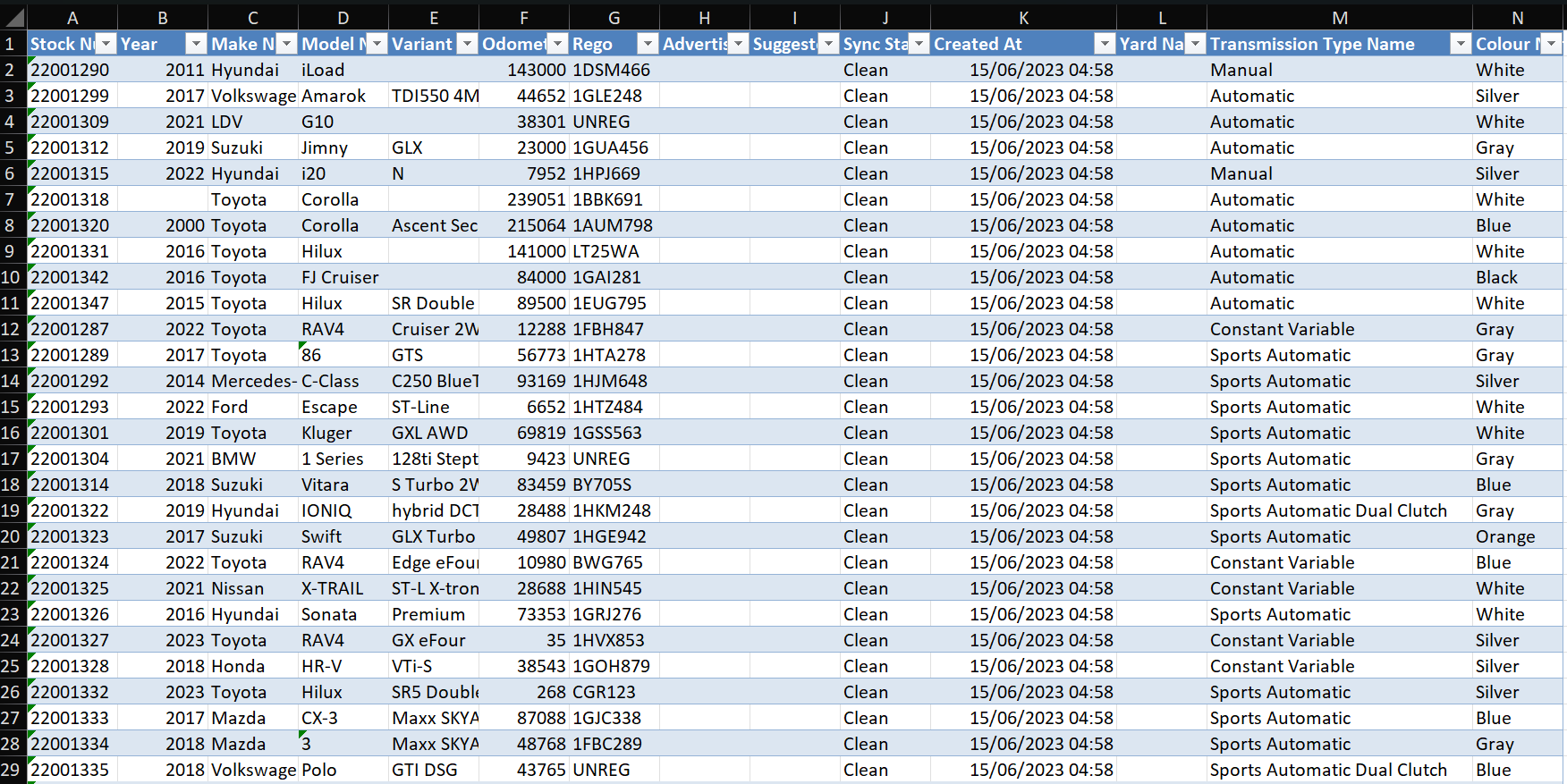Screen dimensions: 1567x784
Task: Open the Sync Status filter dropdown
Action: click(x=919, y=44)
